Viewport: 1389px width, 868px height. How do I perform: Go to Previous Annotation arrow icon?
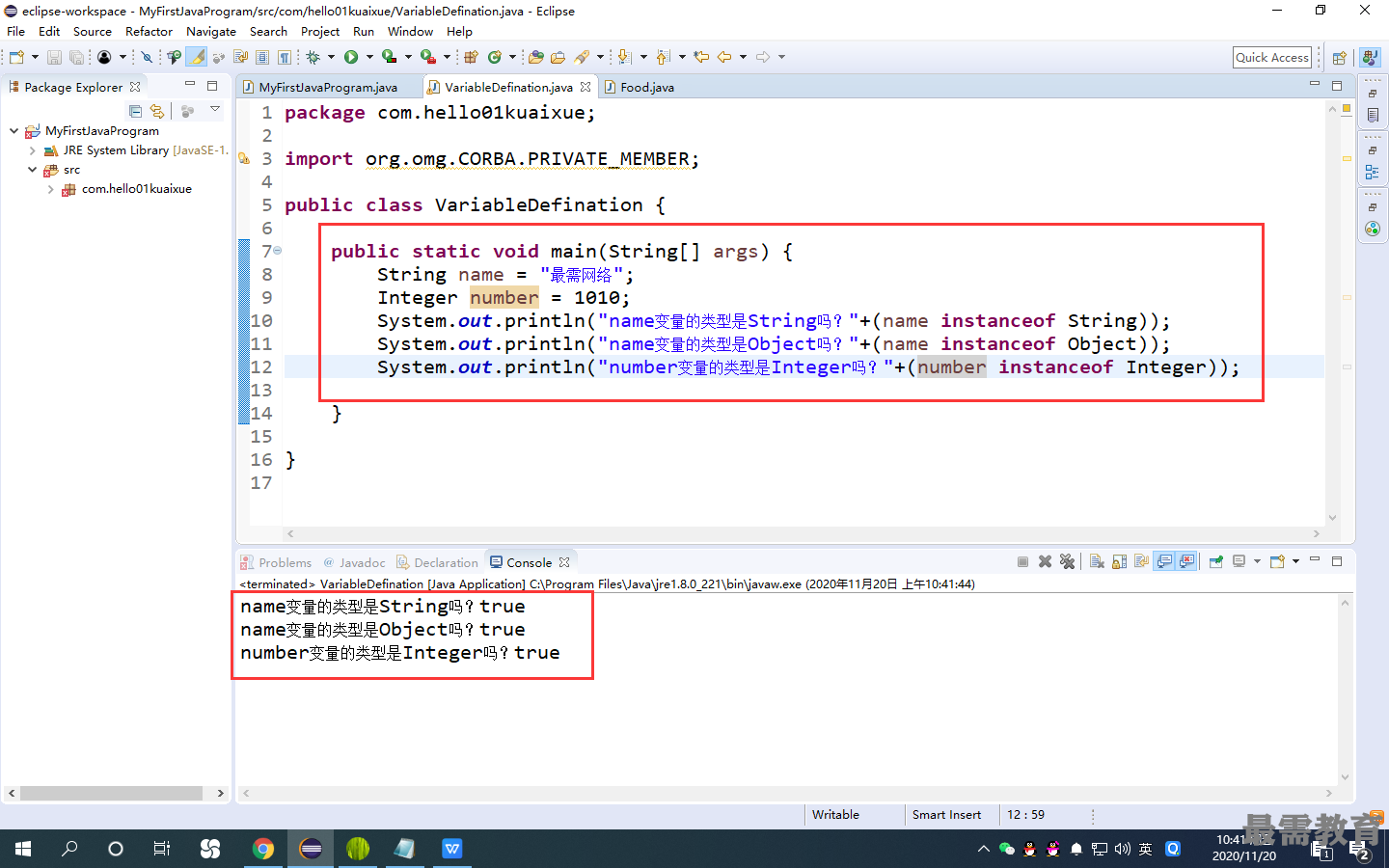[663, 57]
